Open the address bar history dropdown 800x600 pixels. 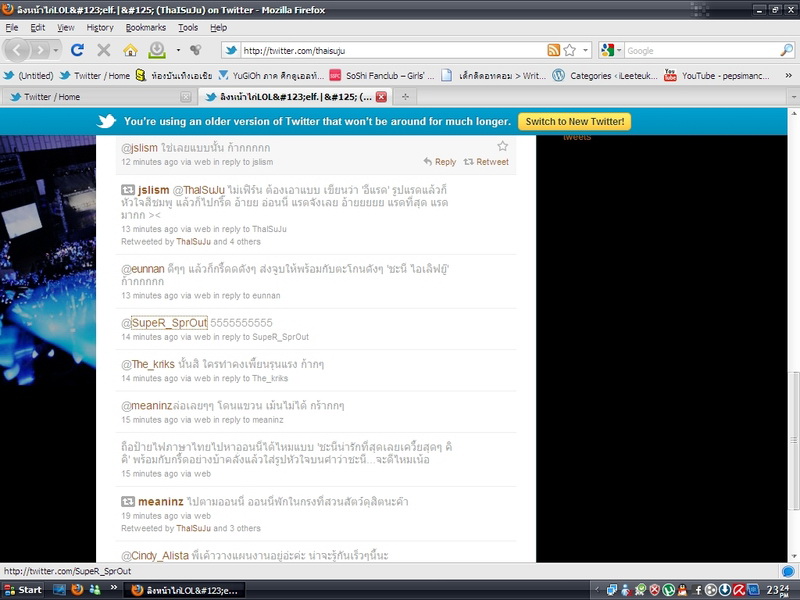[x=585, y=51]
